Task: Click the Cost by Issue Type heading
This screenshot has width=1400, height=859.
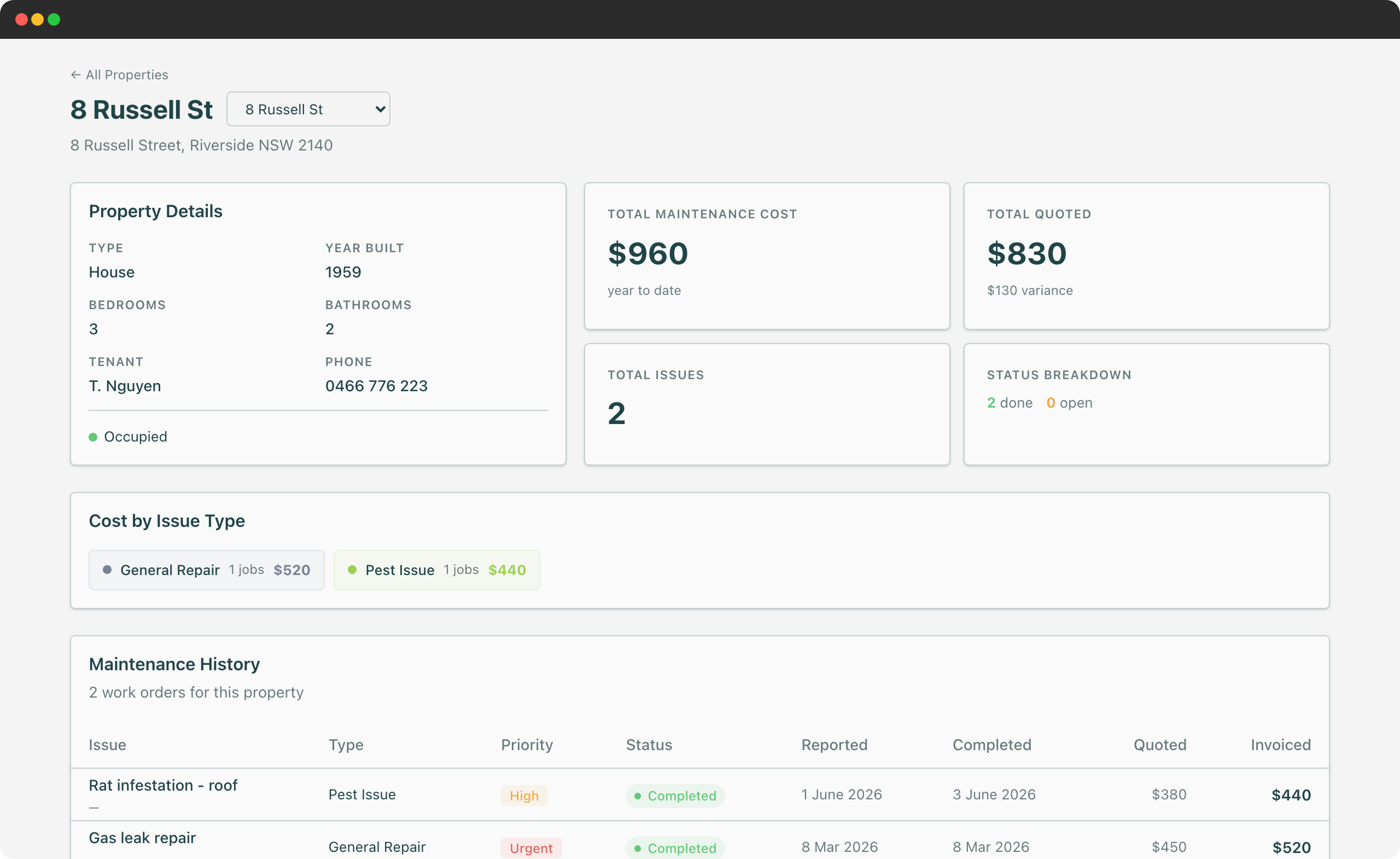Action: (166, 521)
